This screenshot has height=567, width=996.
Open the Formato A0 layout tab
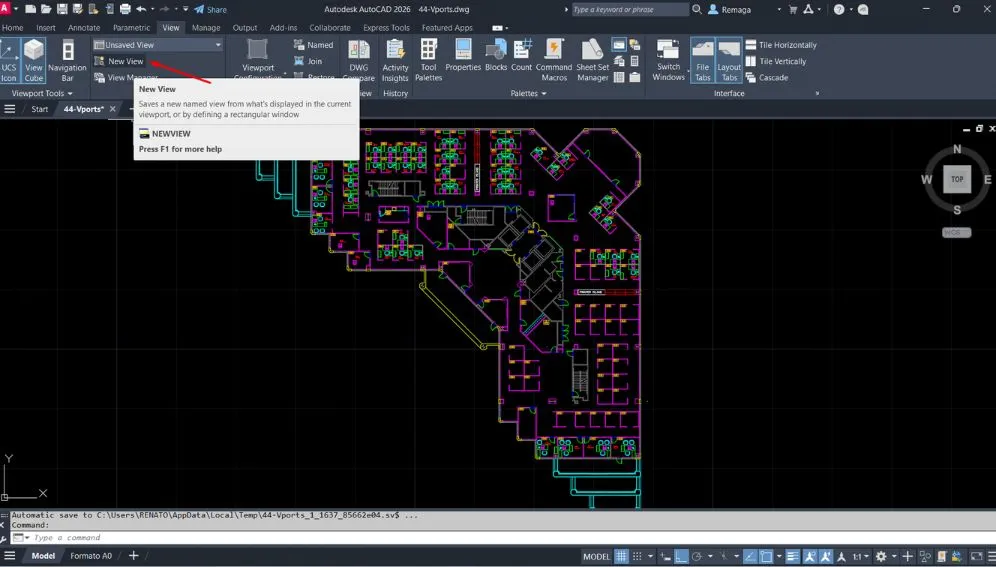coord(91,556)
